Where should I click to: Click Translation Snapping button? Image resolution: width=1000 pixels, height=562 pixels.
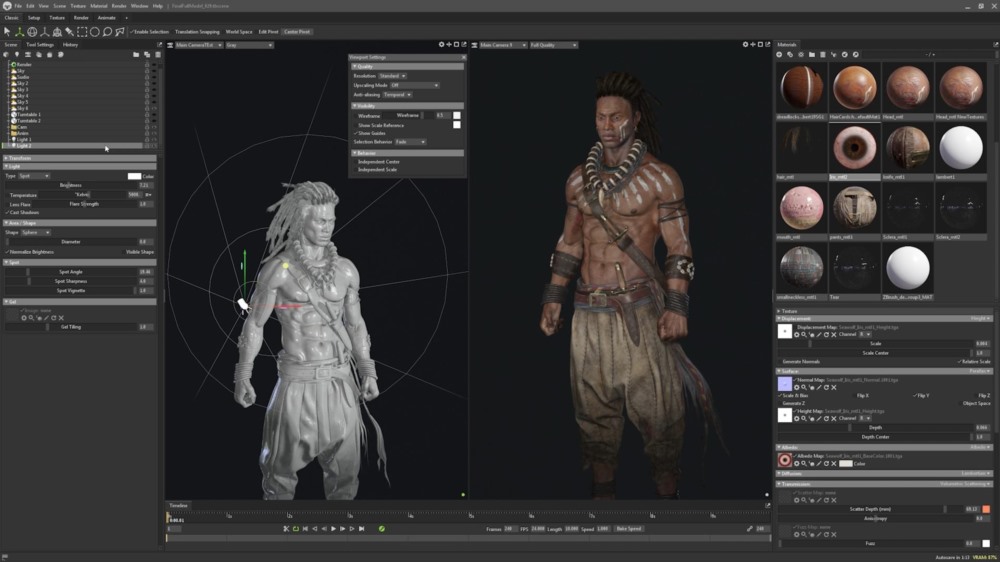[x=197, y=32]
